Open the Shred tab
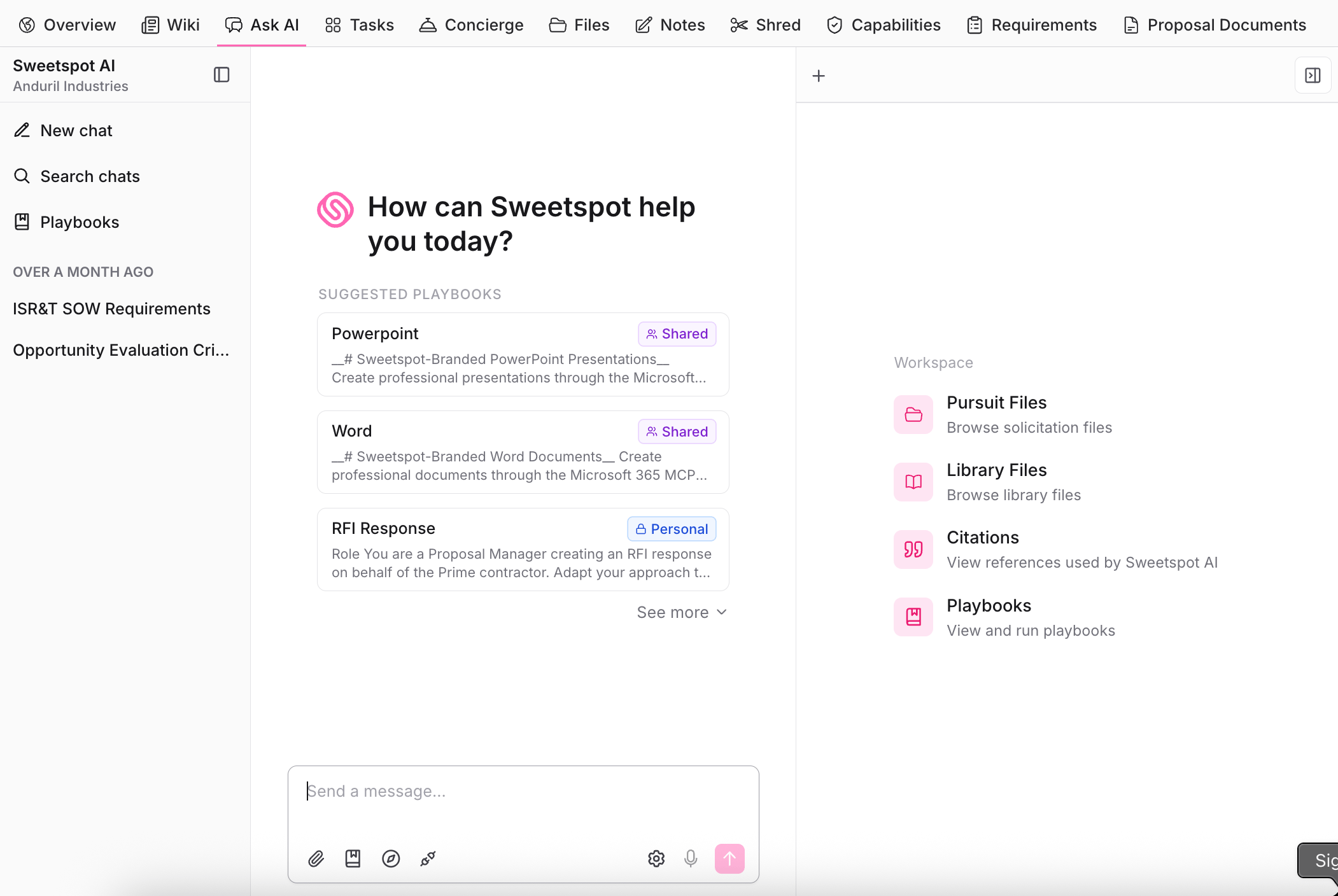The height and width of the screenshot is (896, 1338). pyautogui.click(x=765, y=25)
